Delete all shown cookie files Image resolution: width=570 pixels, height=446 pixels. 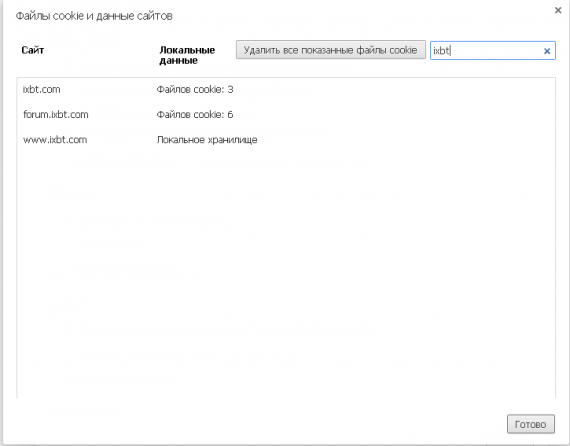[x=330, y=50]
